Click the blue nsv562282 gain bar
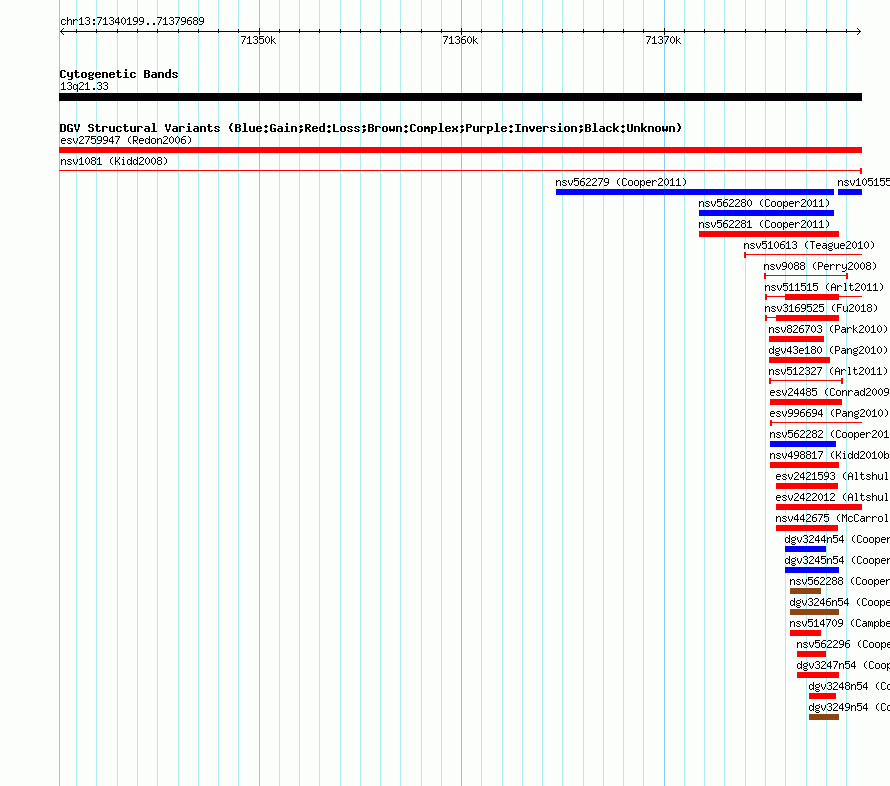Screen dimensions: 890x786 [803, 444]
